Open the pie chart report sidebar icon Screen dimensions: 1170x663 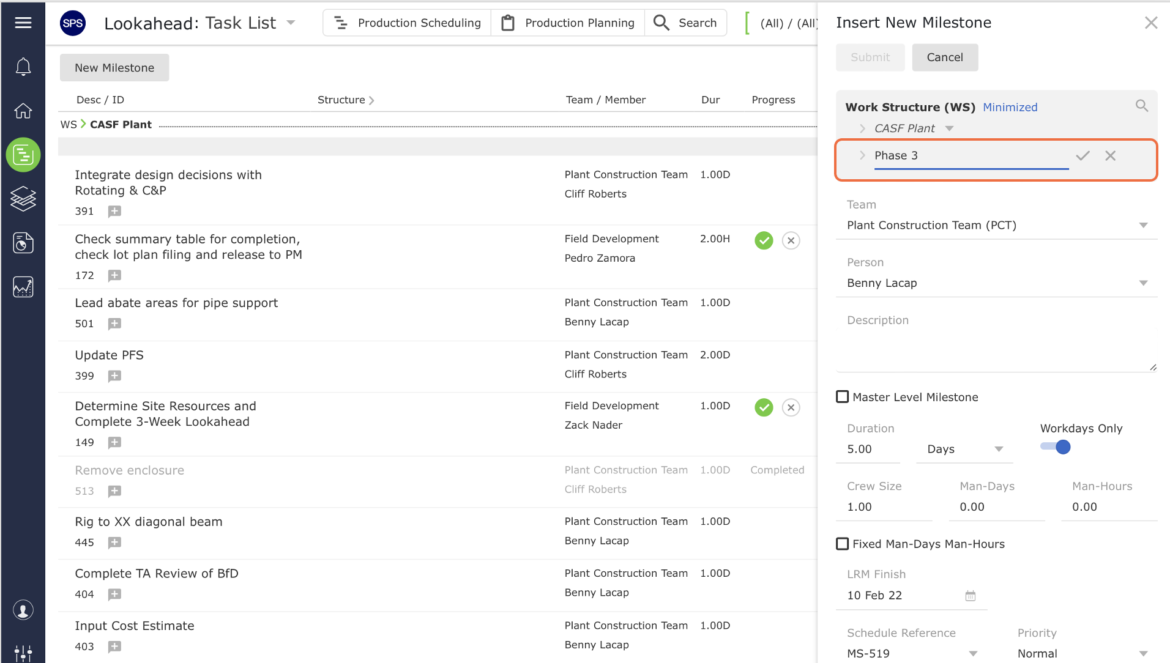pyautogui.click(x=23, y=243)
